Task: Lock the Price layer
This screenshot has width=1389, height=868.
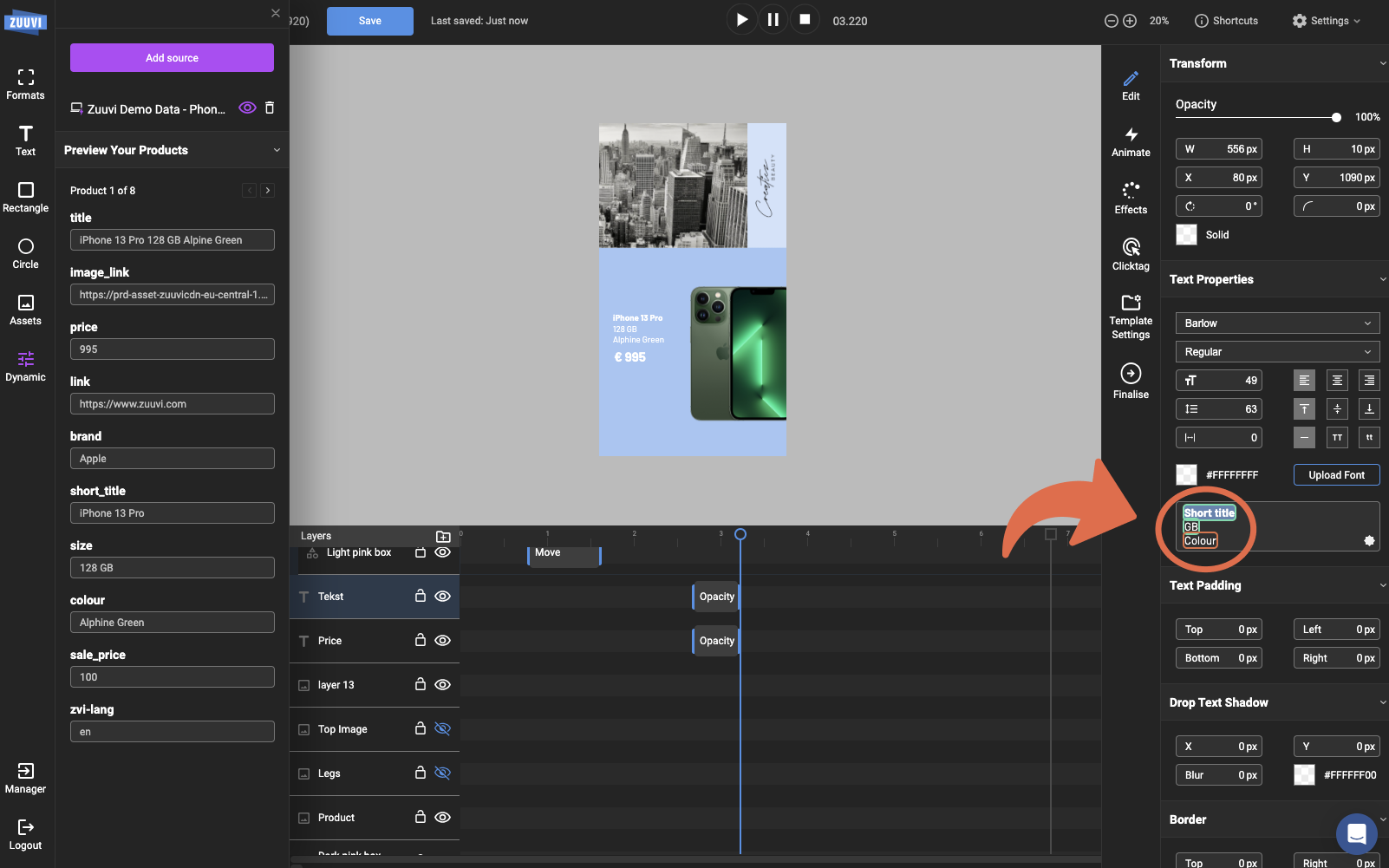Action: coord(421,640)
